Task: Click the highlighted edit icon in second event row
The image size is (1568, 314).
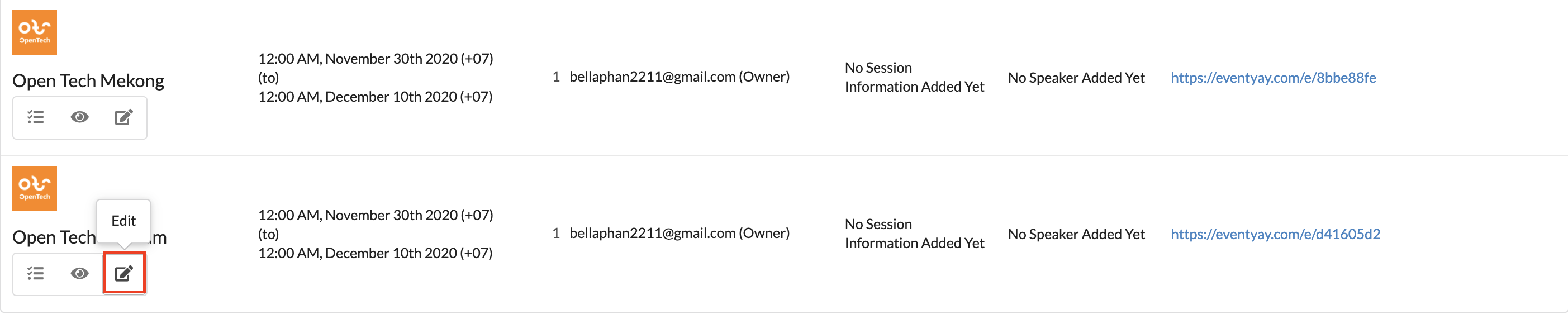Action: [123, 273]
